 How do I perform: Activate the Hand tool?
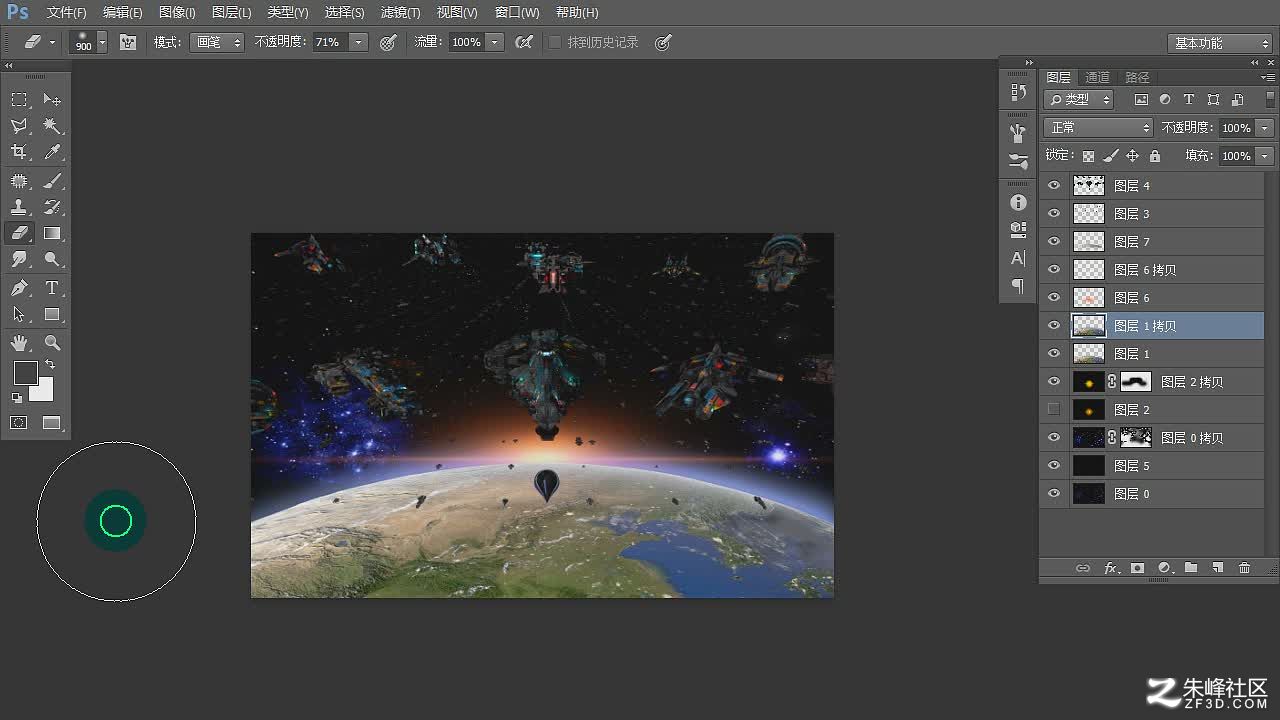tap(19, 343)
